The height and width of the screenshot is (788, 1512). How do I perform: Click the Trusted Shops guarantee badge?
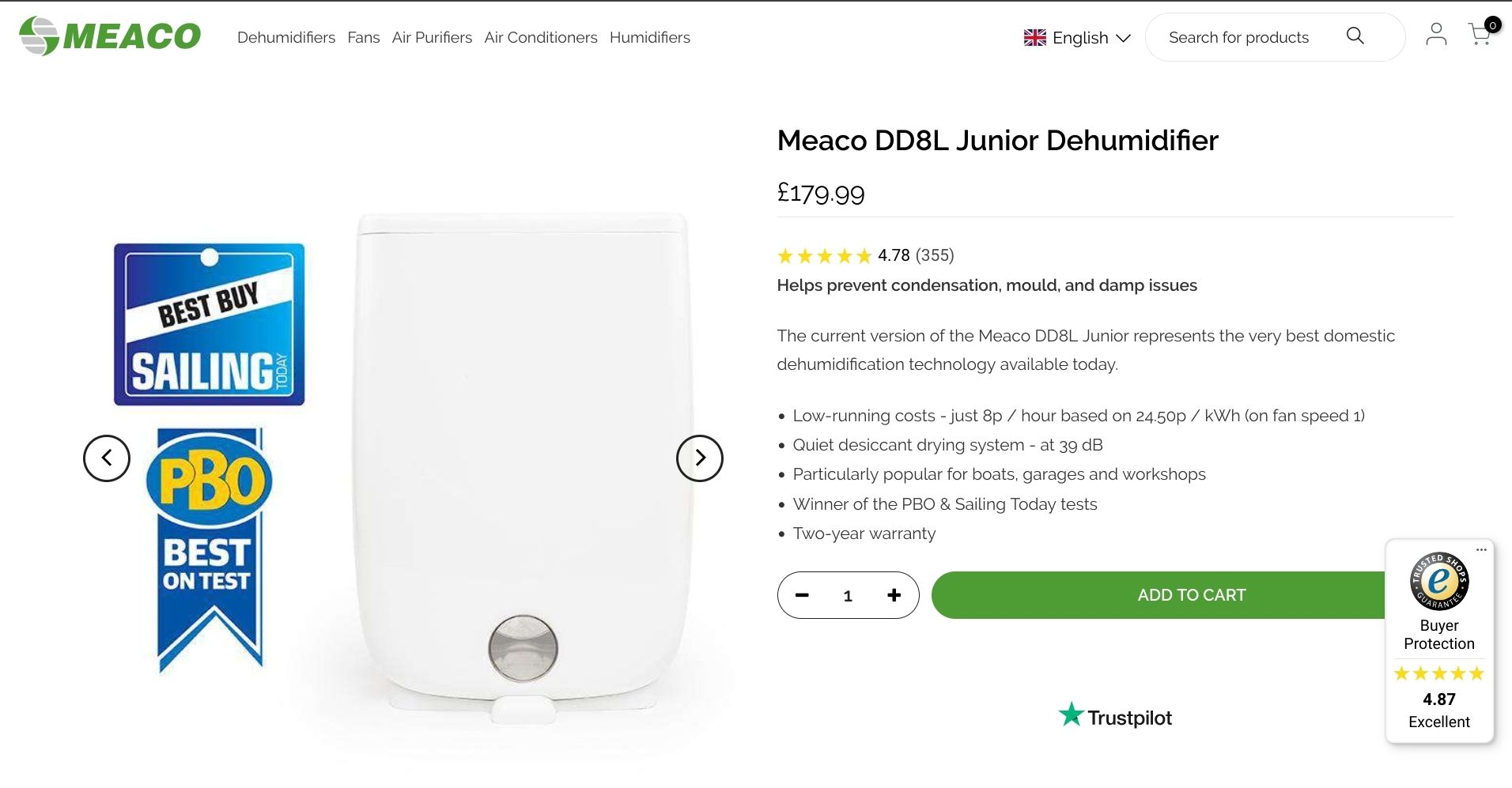click(x=1439, y=582)
